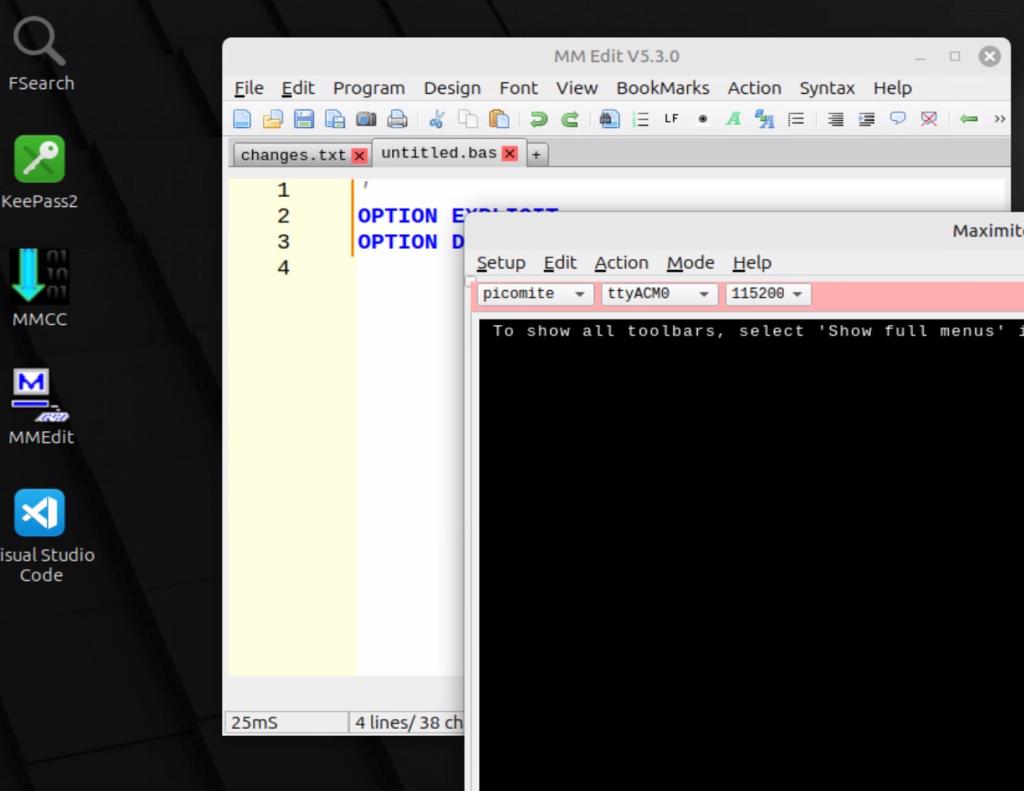Switch to the changes.txt tab

point(293,155)
